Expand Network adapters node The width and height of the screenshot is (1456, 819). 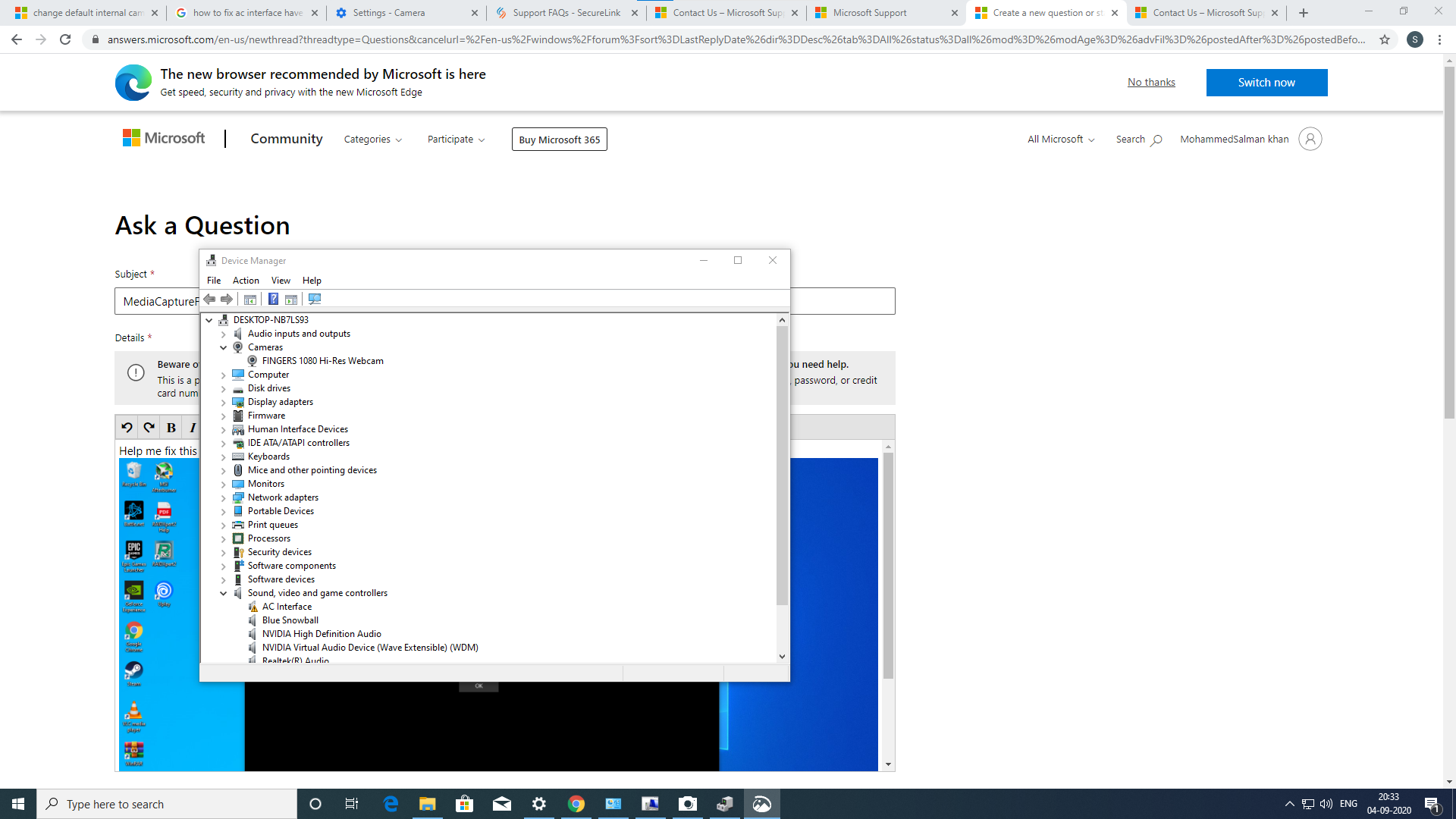tap(223, 498)
